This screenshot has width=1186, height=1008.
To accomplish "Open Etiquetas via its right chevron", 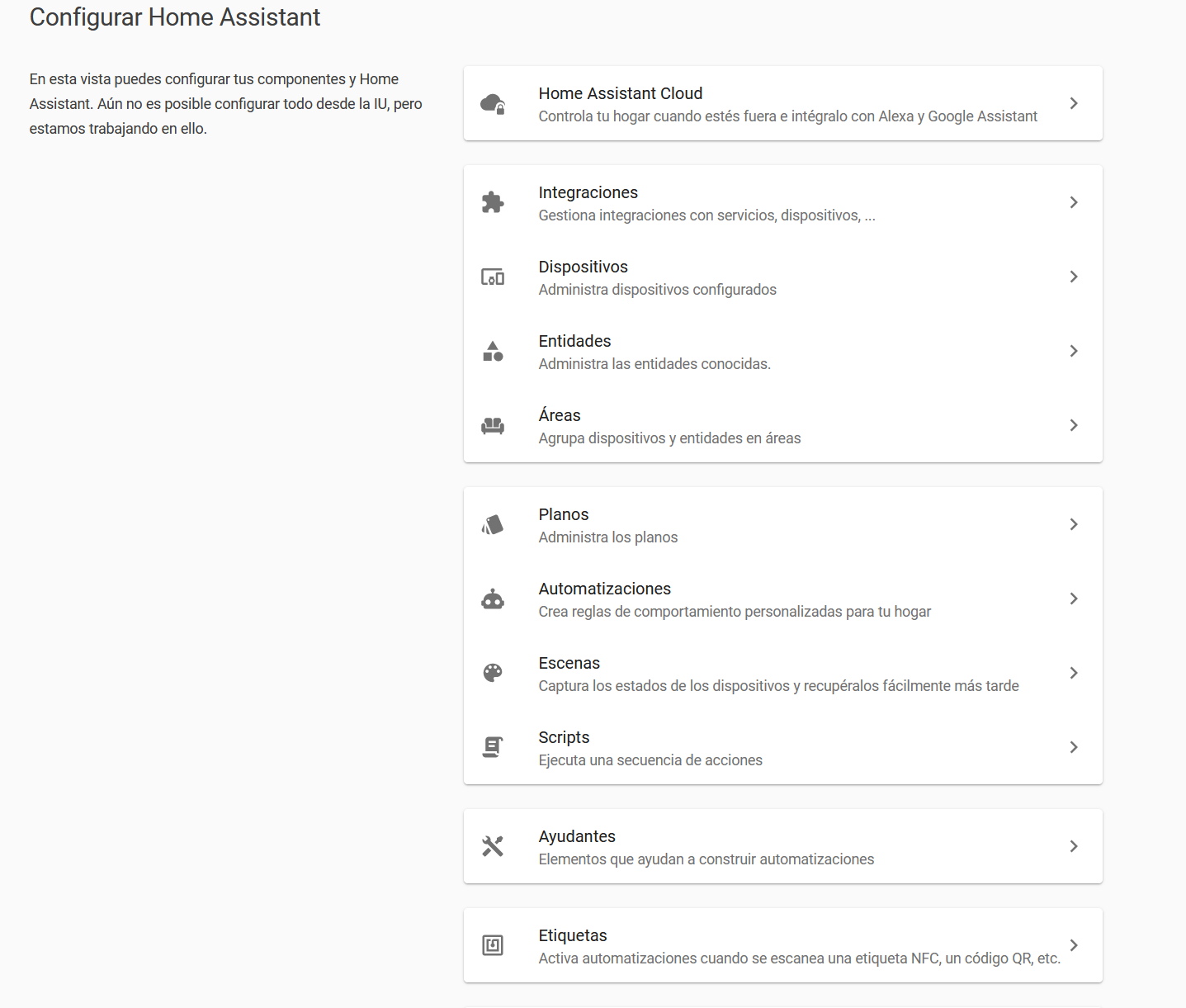I will 1074,945.
